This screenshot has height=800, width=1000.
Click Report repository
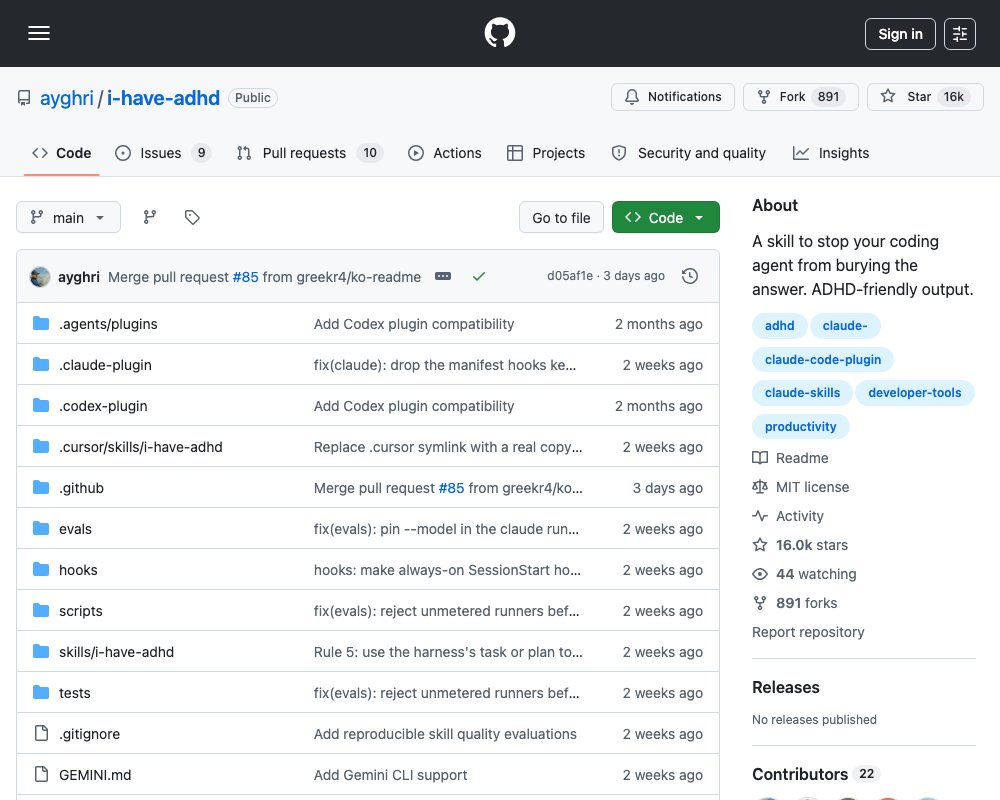[x=808, y=632]
